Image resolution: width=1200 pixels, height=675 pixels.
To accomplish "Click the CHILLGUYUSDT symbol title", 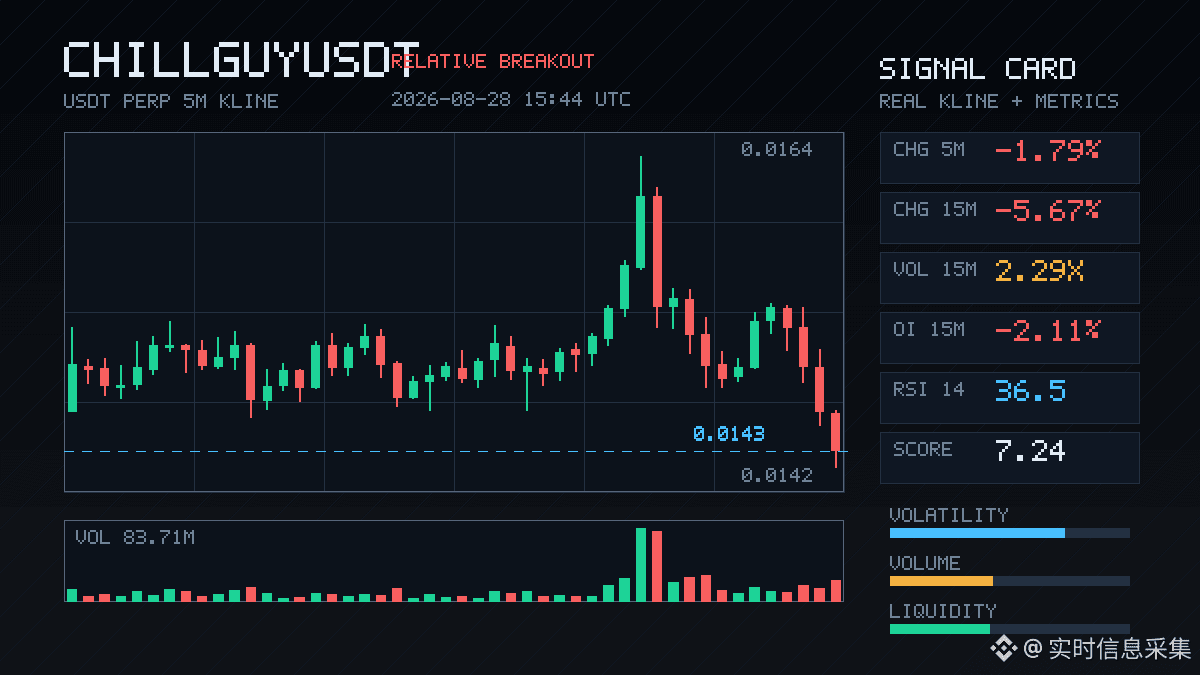I will click(242, 60).
